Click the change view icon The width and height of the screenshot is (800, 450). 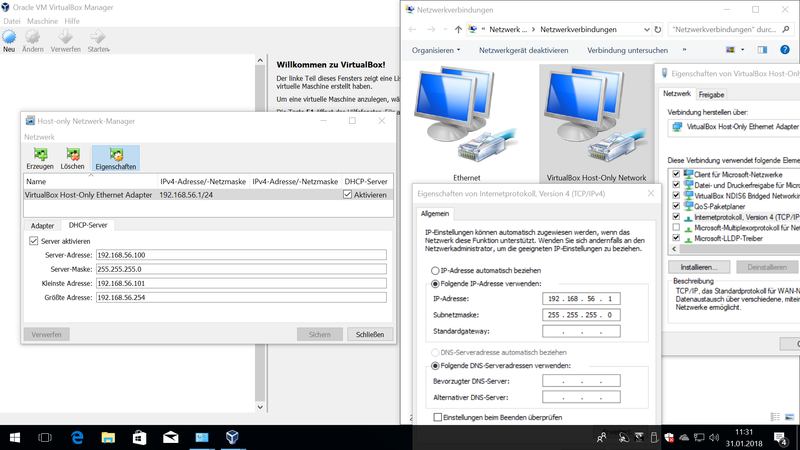[731, 49]
